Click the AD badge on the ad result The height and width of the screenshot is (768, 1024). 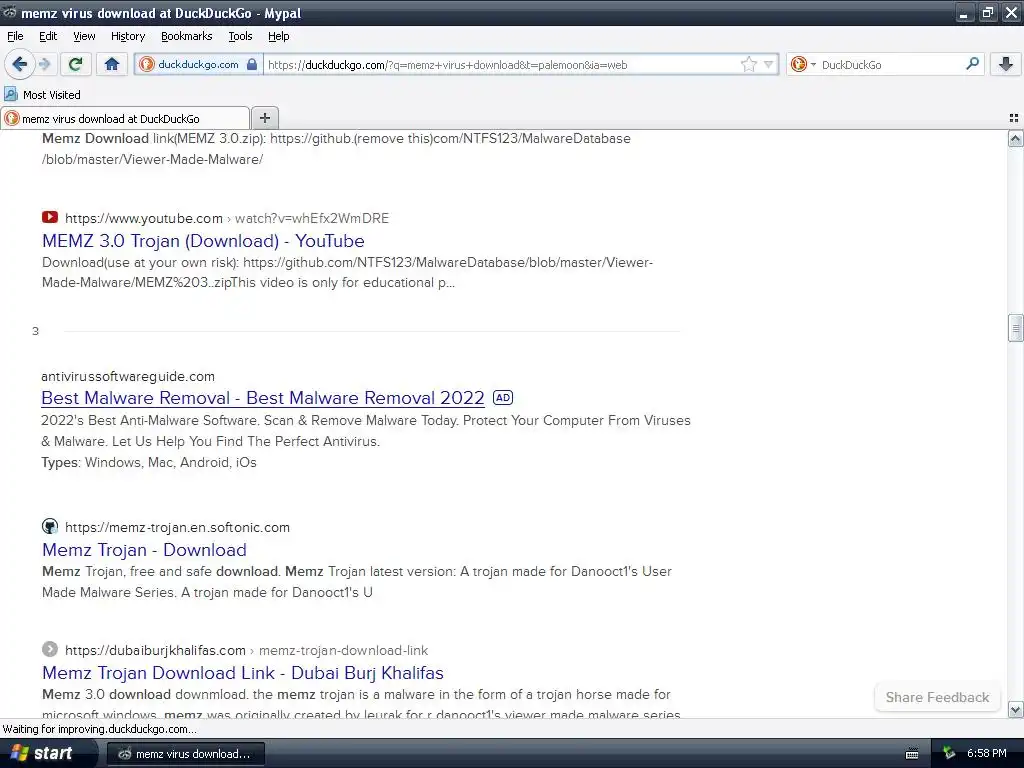point(503,398)
